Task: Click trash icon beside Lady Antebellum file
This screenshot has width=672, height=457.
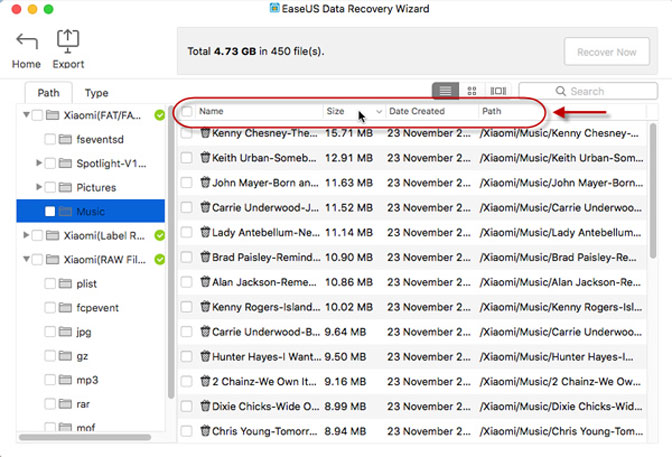Action: [x=205, y=232]
